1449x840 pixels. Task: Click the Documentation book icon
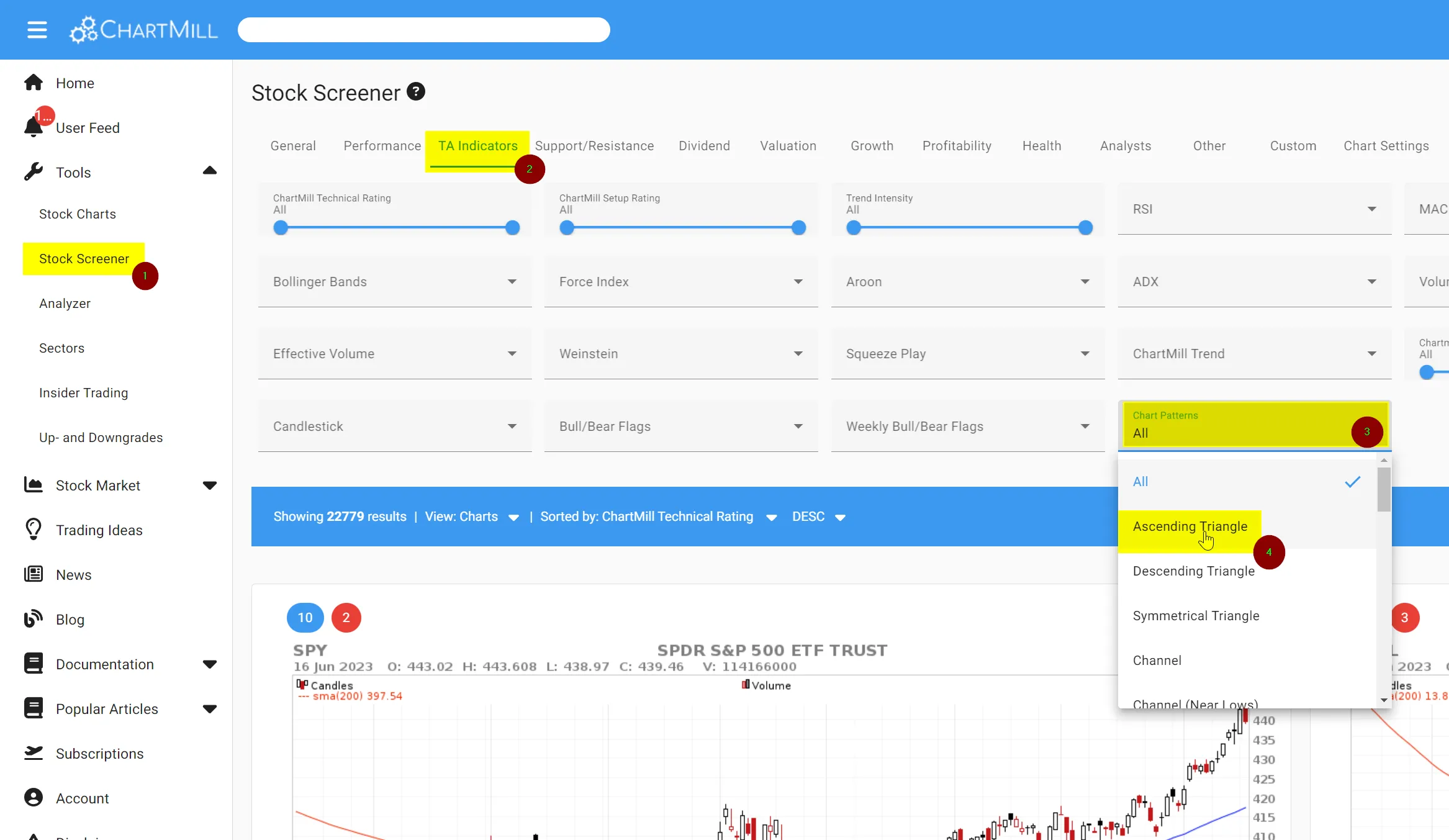tap(34, 664)
